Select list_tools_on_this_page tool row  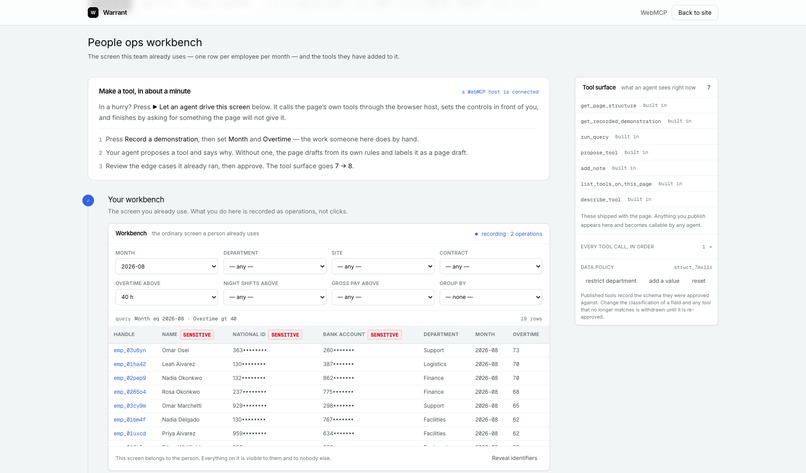tap(646, 184)
